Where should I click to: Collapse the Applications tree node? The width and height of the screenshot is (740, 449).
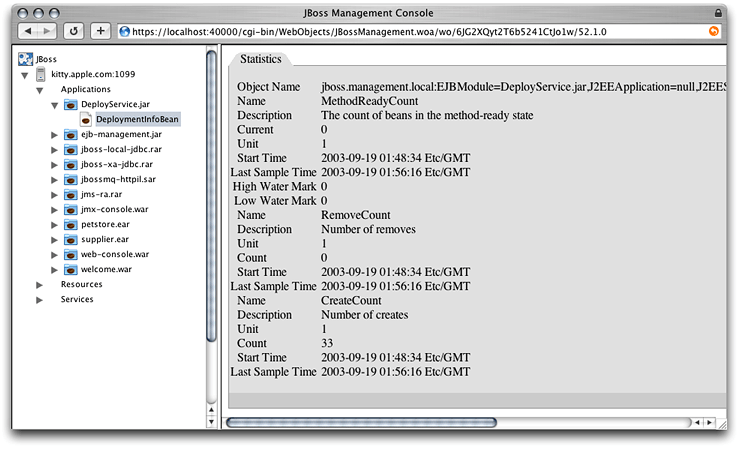tap(40, 90)
